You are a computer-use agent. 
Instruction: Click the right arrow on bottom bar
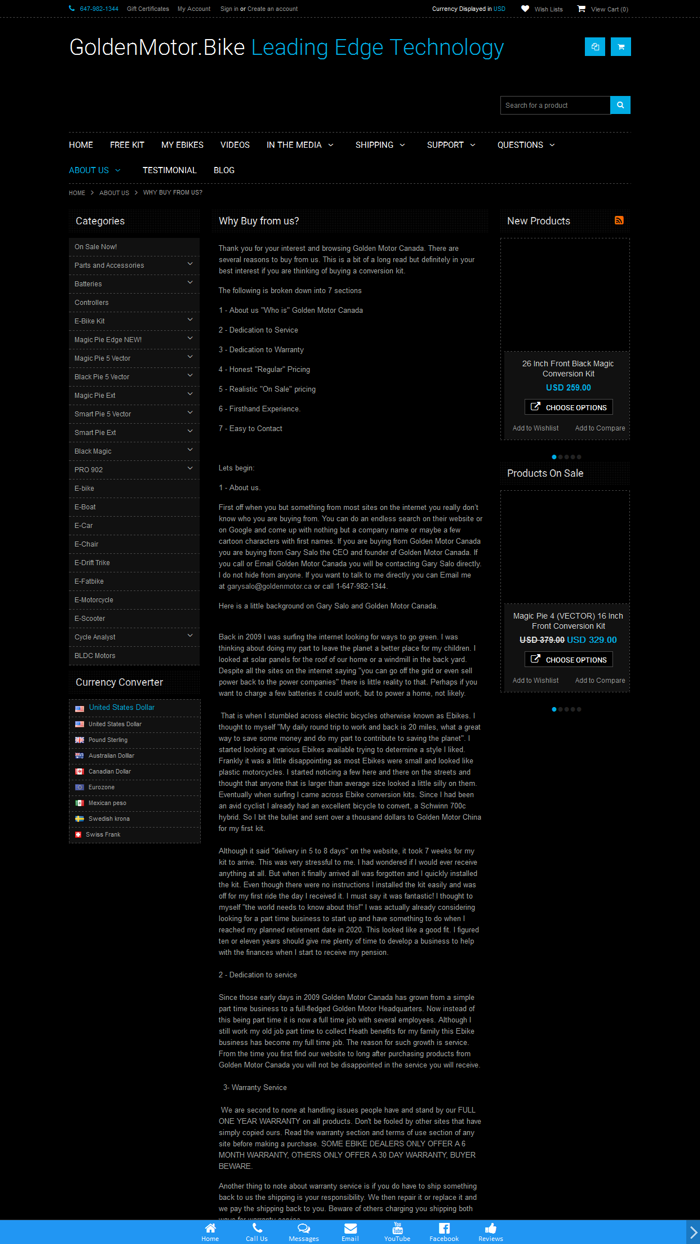(693, 1232)
